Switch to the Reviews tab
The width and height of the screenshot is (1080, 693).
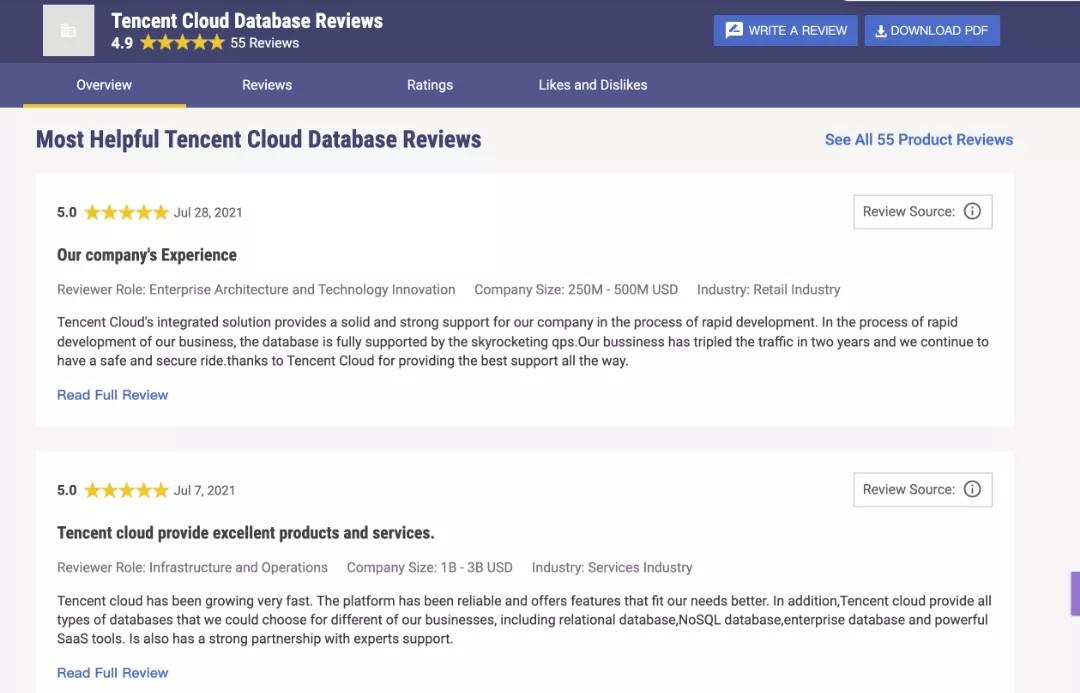tap(267, 85)
